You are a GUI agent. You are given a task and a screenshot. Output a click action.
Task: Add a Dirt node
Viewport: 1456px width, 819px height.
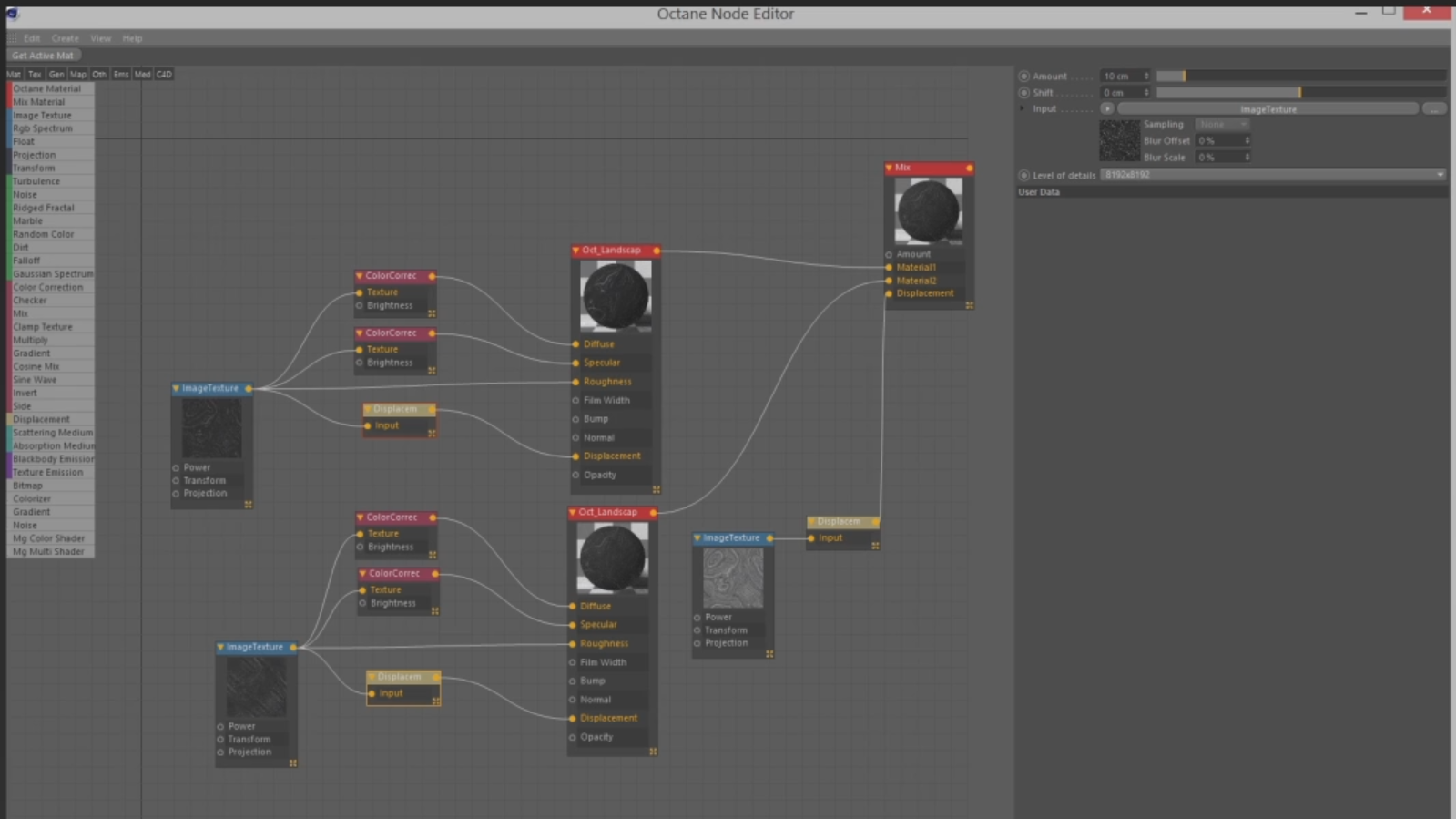pos(50,248)
